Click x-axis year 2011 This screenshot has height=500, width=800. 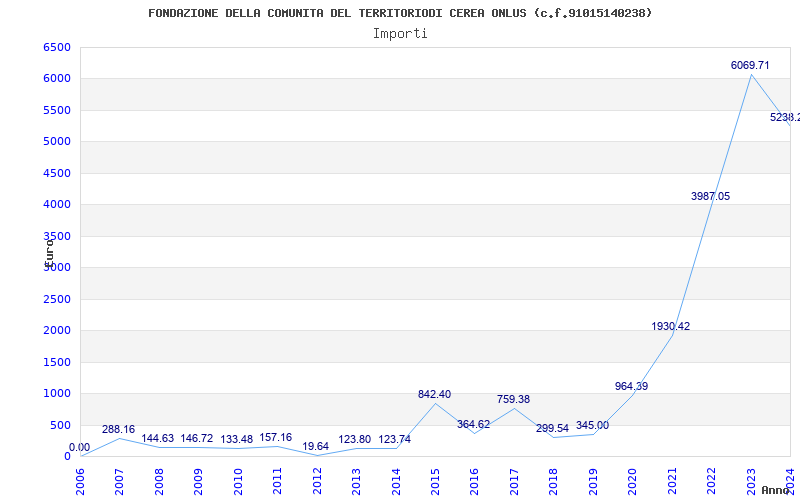(277, 482)
